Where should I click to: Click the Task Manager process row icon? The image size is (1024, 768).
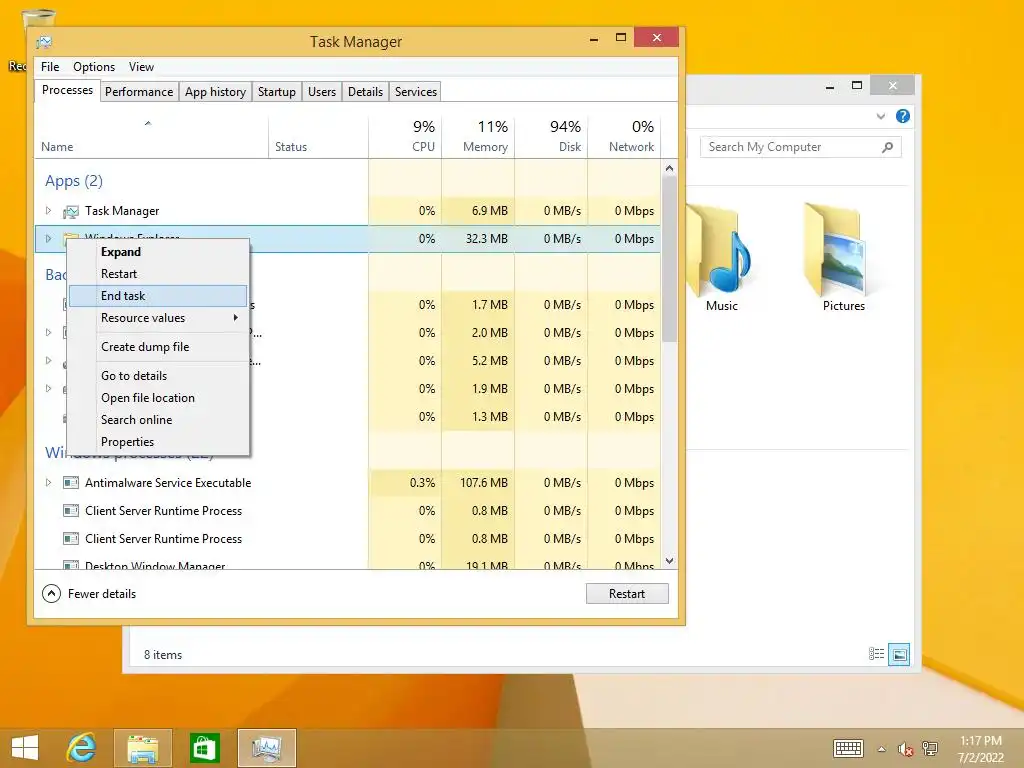click(x=71, y=212)
